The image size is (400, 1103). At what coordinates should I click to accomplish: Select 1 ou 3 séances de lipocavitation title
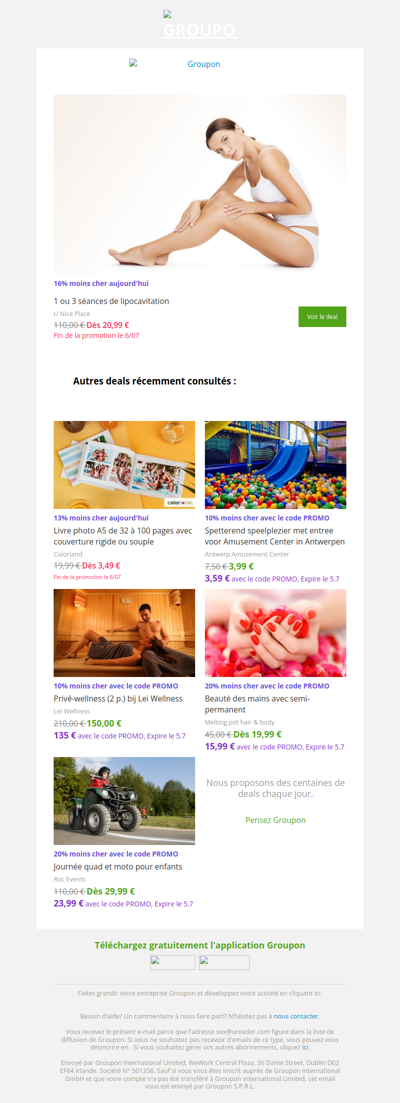click(x=111, y=301)
